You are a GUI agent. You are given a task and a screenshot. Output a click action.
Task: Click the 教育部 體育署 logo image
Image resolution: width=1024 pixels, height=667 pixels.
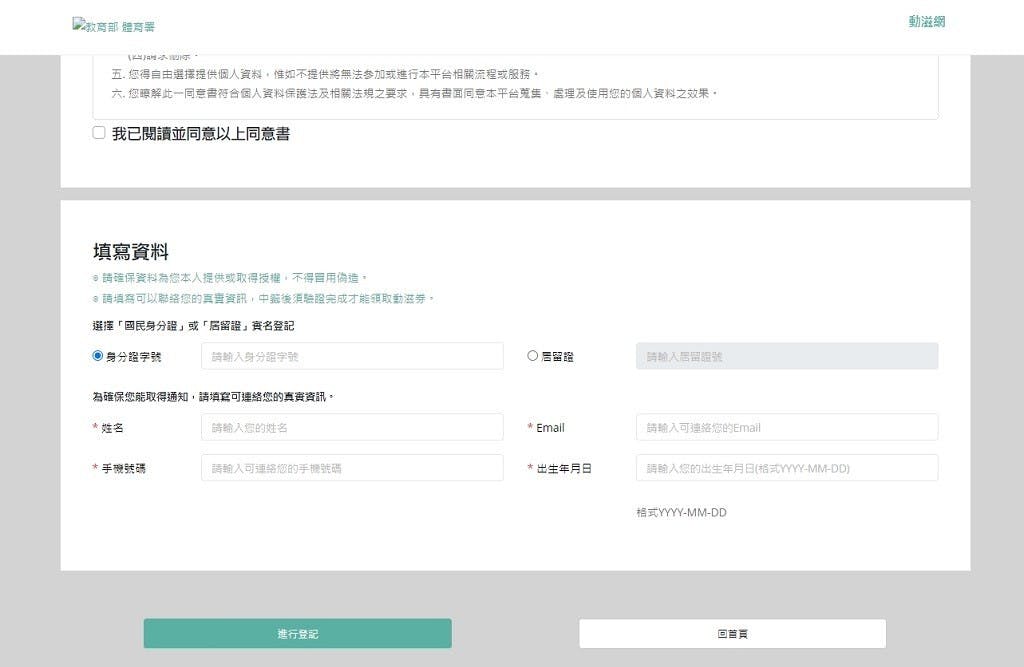(x=113, y=26)
